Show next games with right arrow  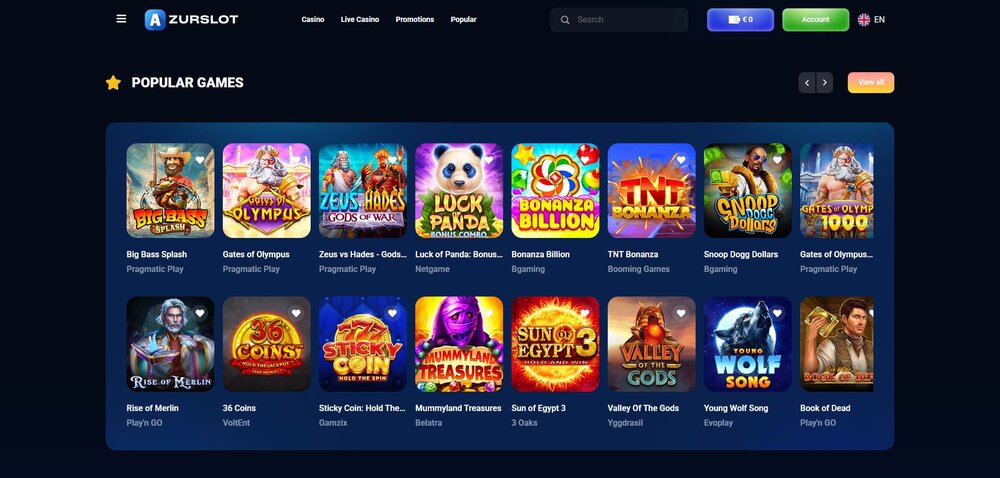[825, 83]
